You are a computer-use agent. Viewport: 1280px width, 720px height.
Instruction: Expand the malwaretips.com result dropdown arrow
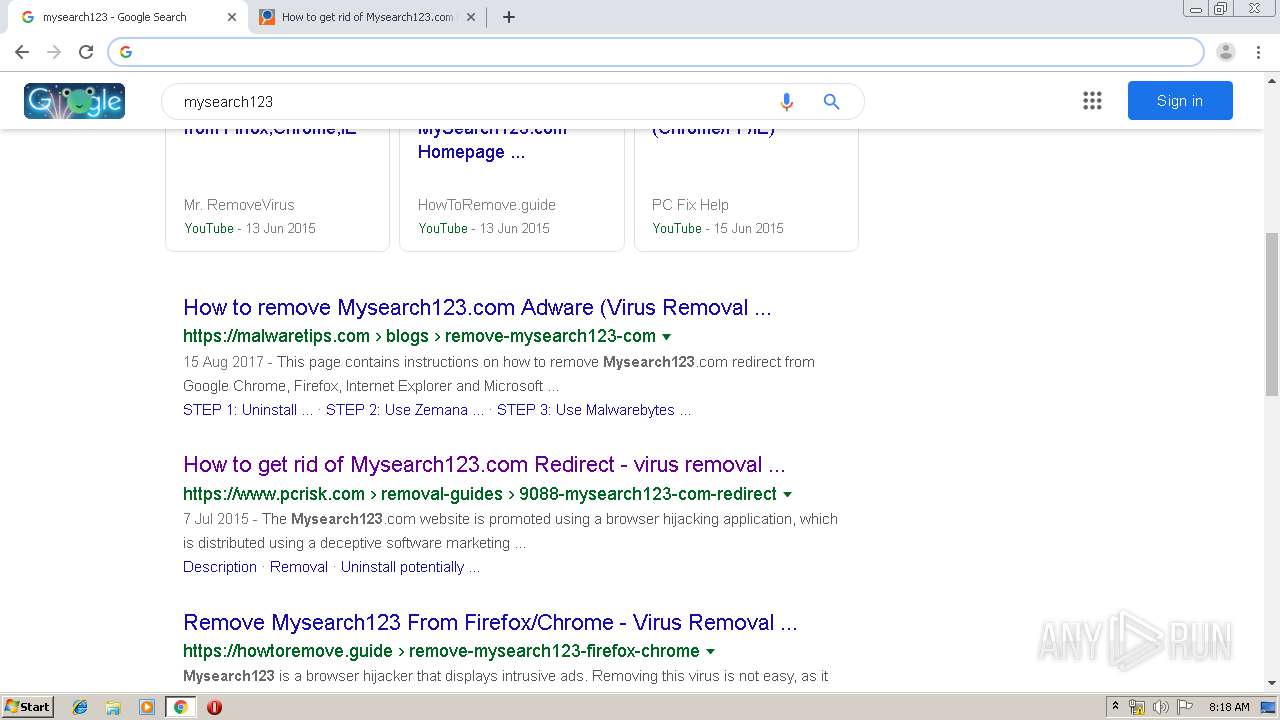coord(667,337)
